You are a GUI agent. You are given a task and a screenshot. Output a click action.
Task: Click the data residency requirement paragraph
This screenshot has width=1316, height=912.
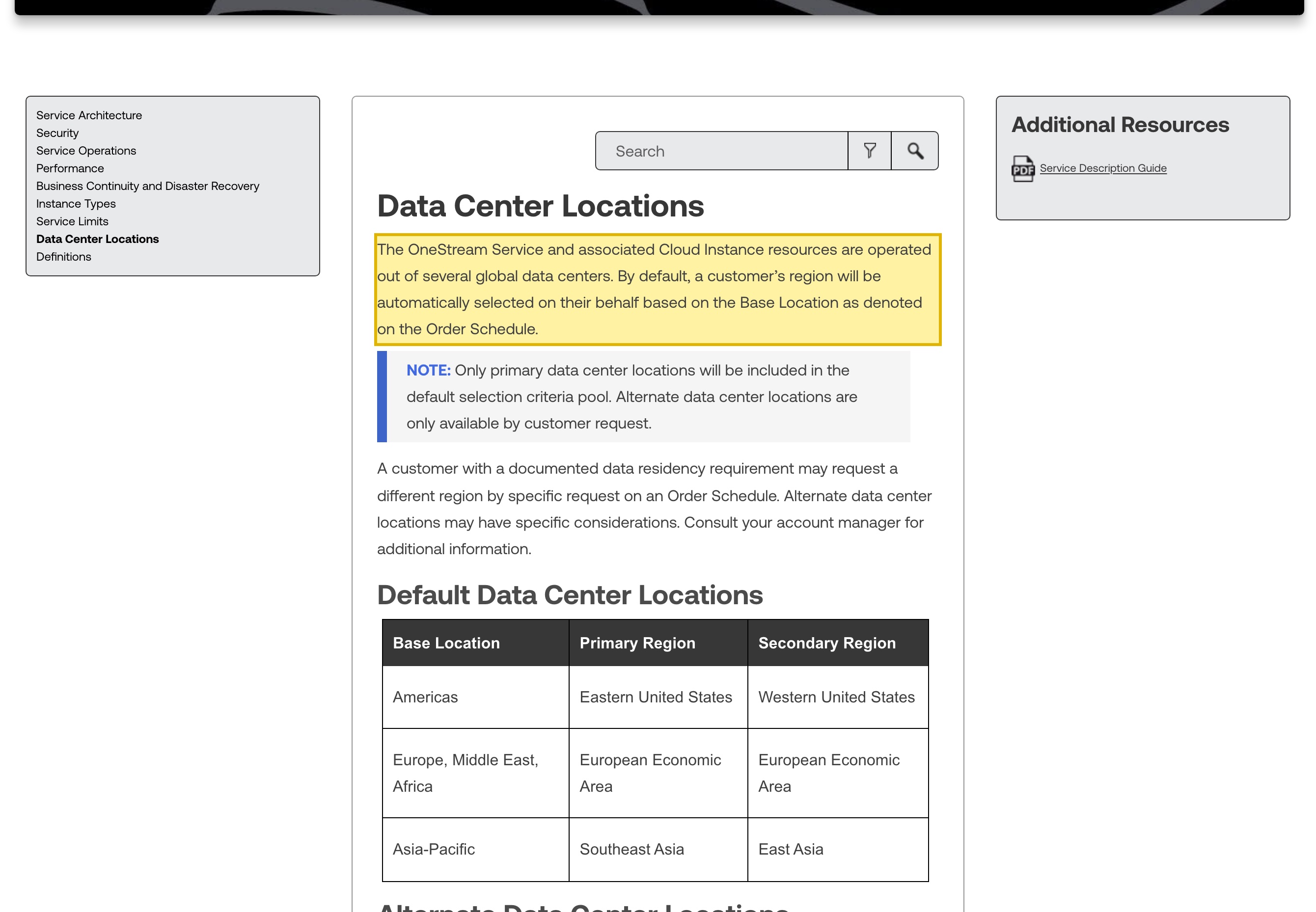pos(655,509)
